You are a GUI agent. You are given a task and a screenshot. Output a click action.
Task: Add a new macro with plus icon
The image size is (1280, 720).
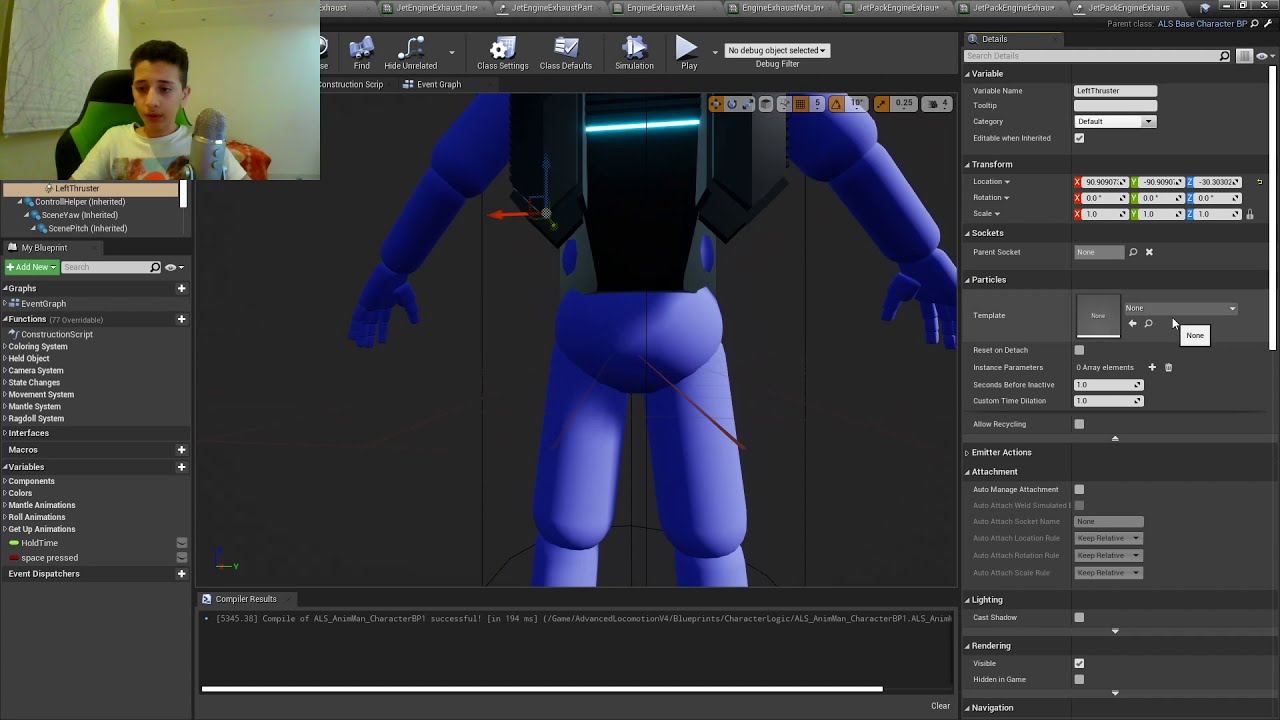[181, 450]
